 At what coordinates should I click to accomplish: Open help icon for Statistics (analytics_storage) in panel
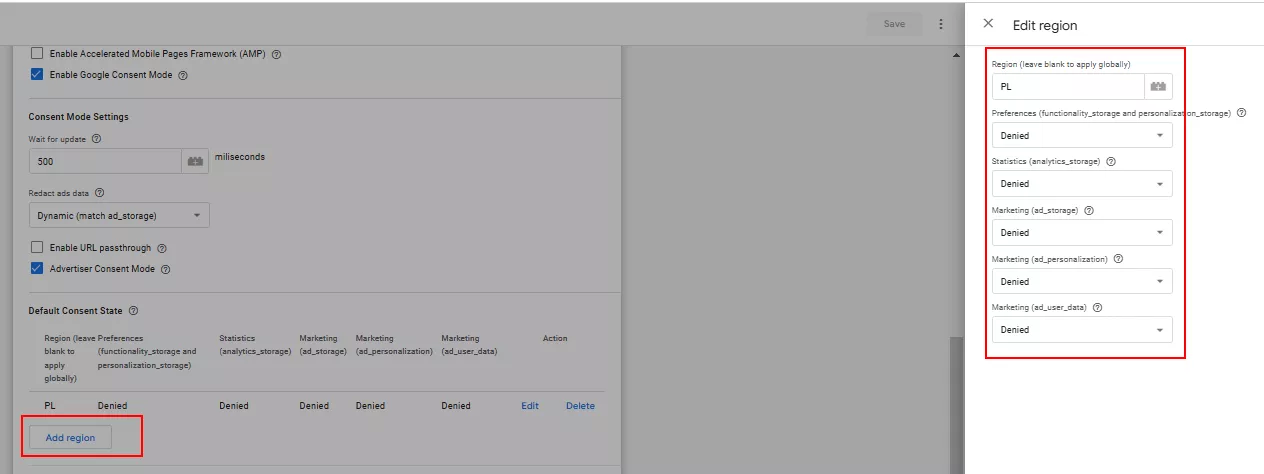click(x=1111, y=161)
